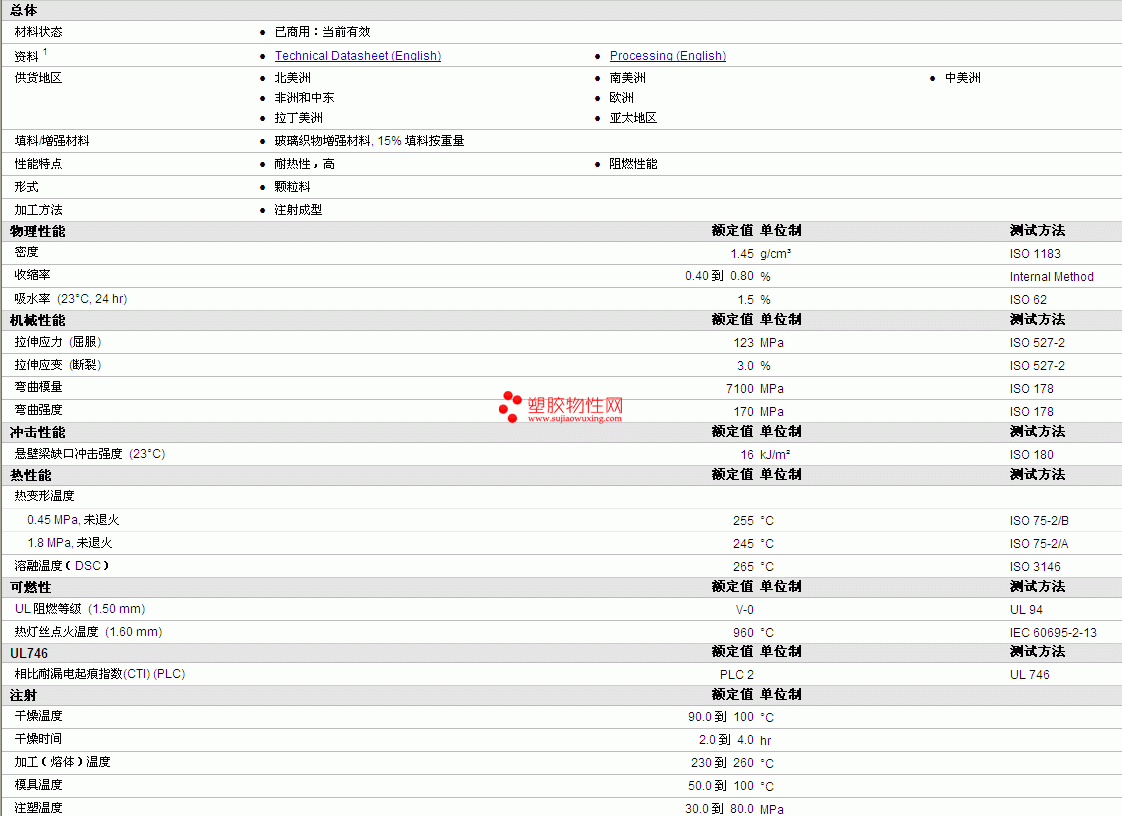The height and width of the screenshot is (816, 1122).
Task: Click the 热变形温度 label
Action: (44, 496)
